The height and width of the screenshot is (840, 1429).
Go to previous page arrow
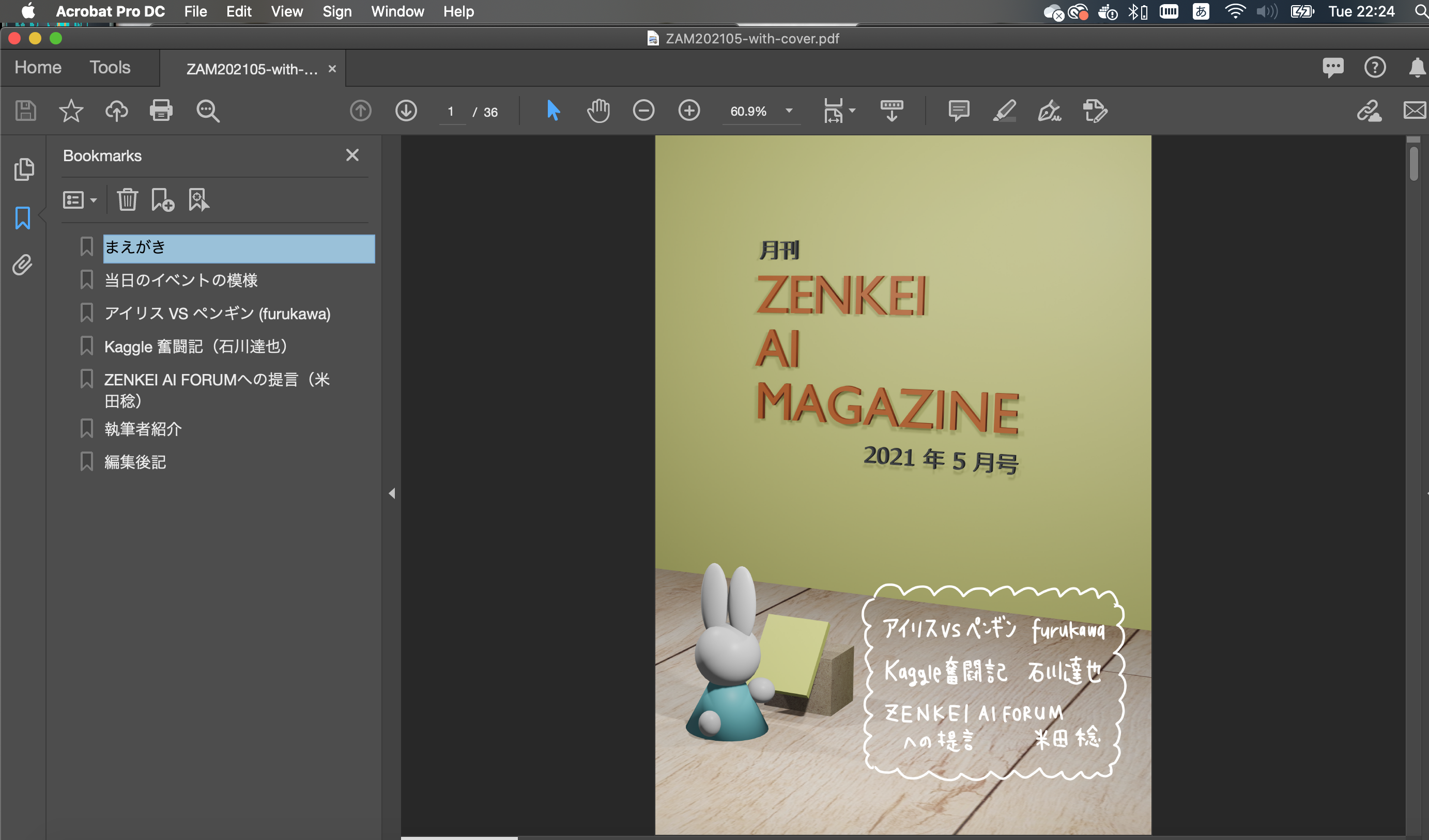pyautogui.click(x=361, y=111)
